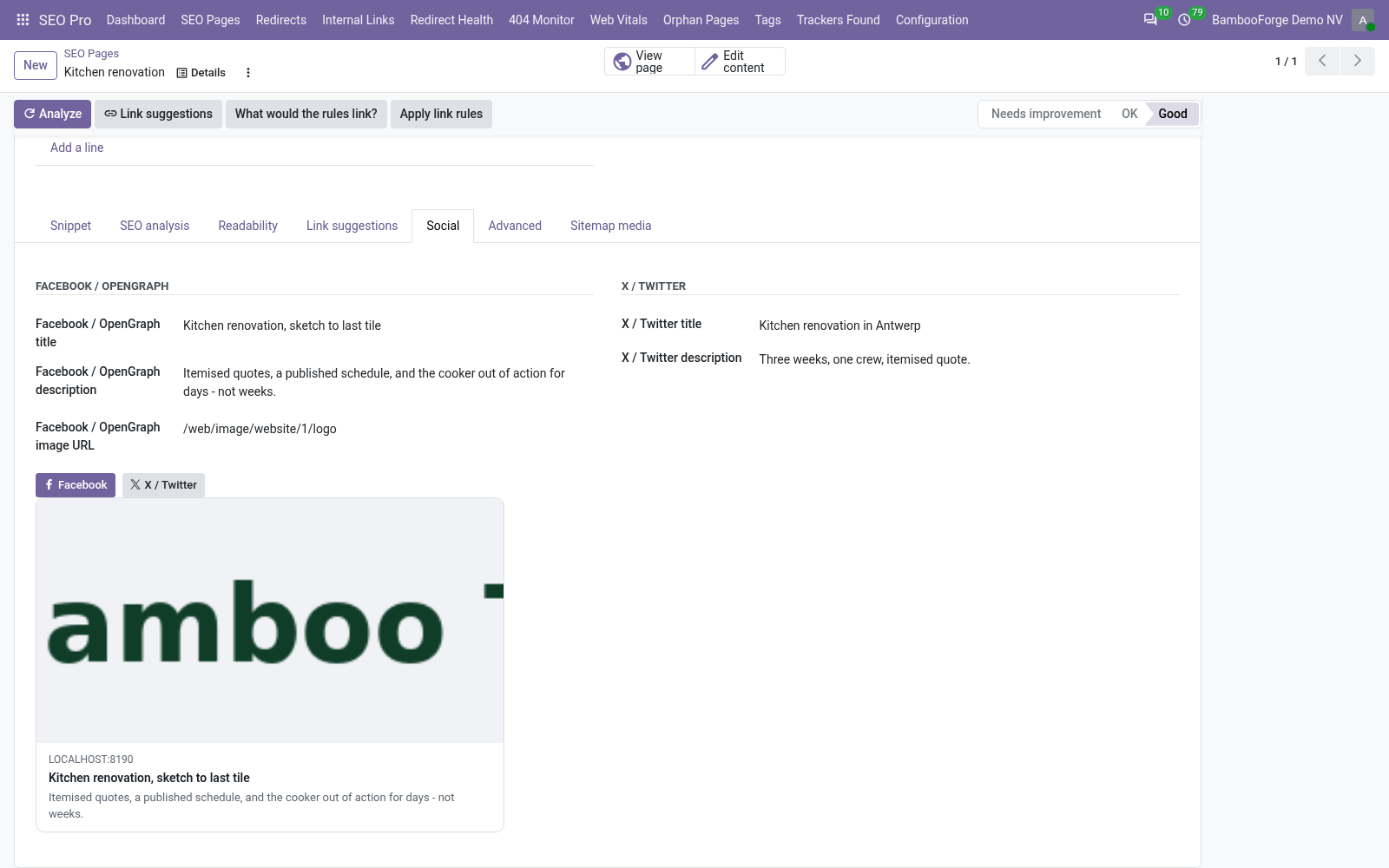Click the Link suggestions action button

point(158,114)
